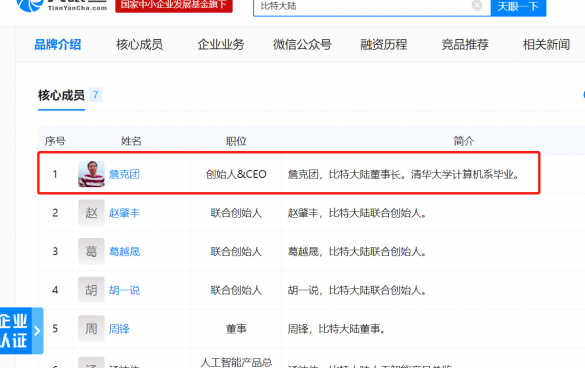Click the 胡 avatar icon
The image size is (585, 368).
91,290
